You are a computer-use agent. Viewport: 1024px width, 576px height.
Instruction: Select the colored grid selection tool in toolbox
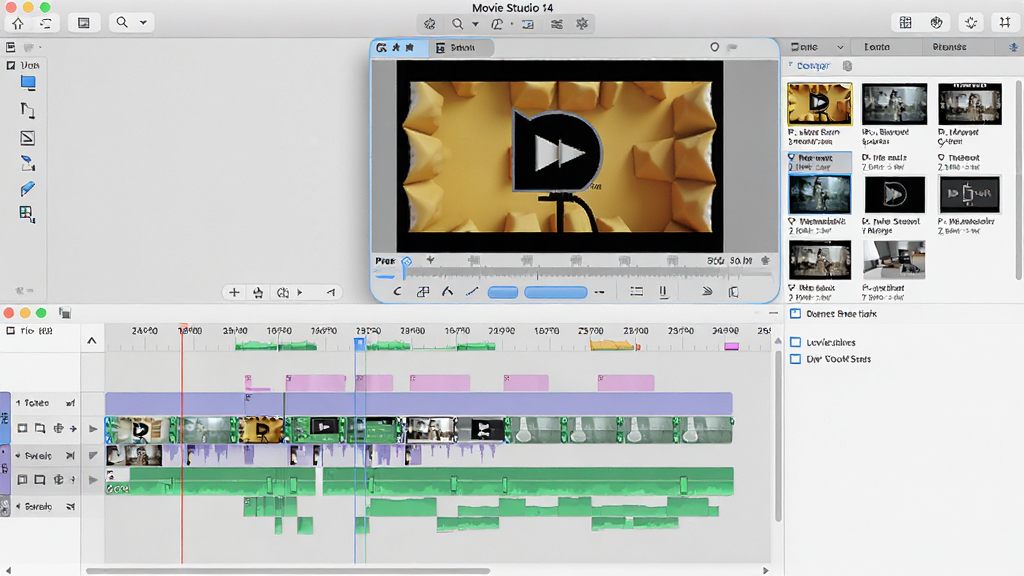(x=27, y=214)
